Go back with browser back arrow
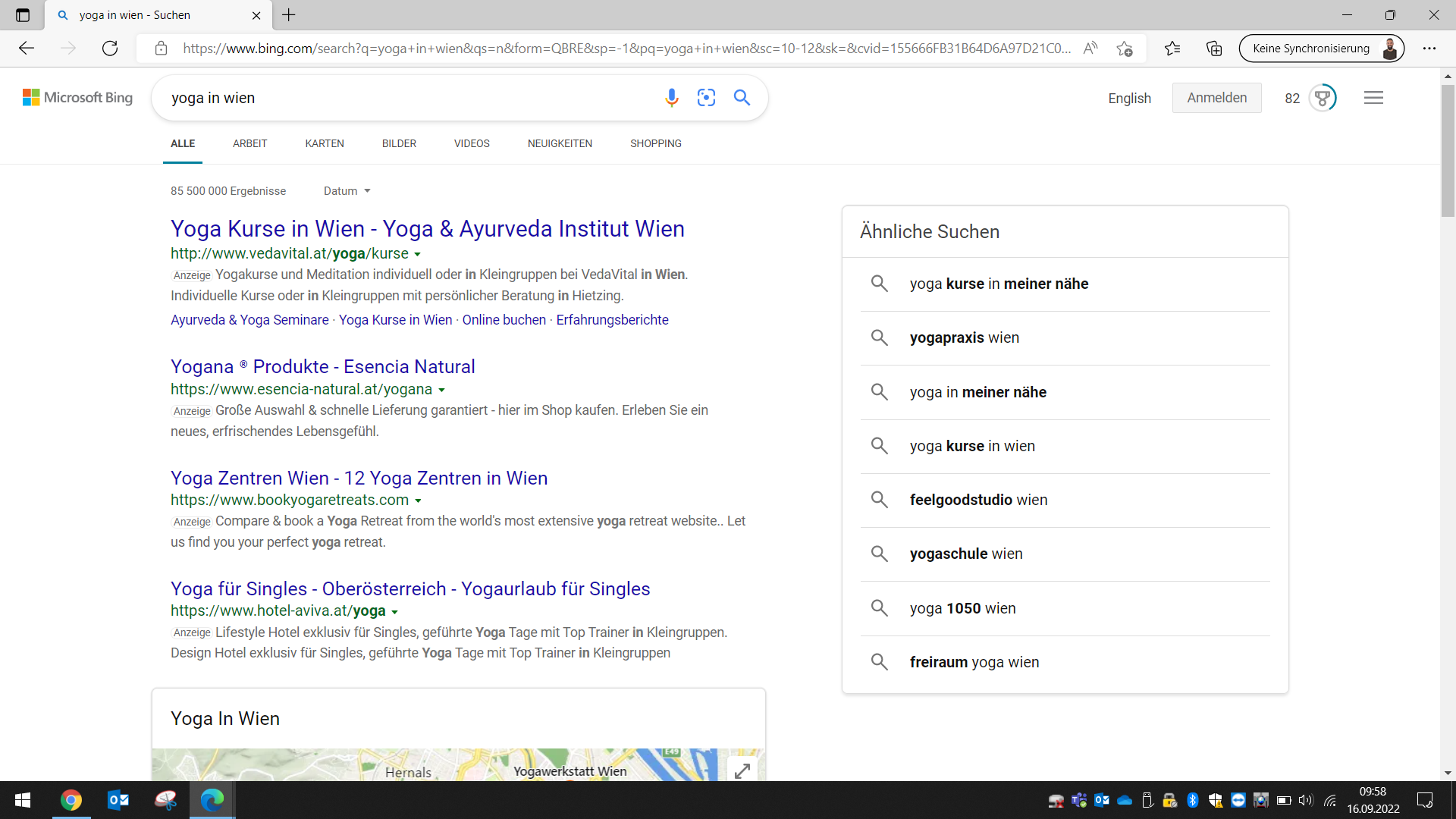This screenshot has width=1456, height=819. (x=27, y=49)
